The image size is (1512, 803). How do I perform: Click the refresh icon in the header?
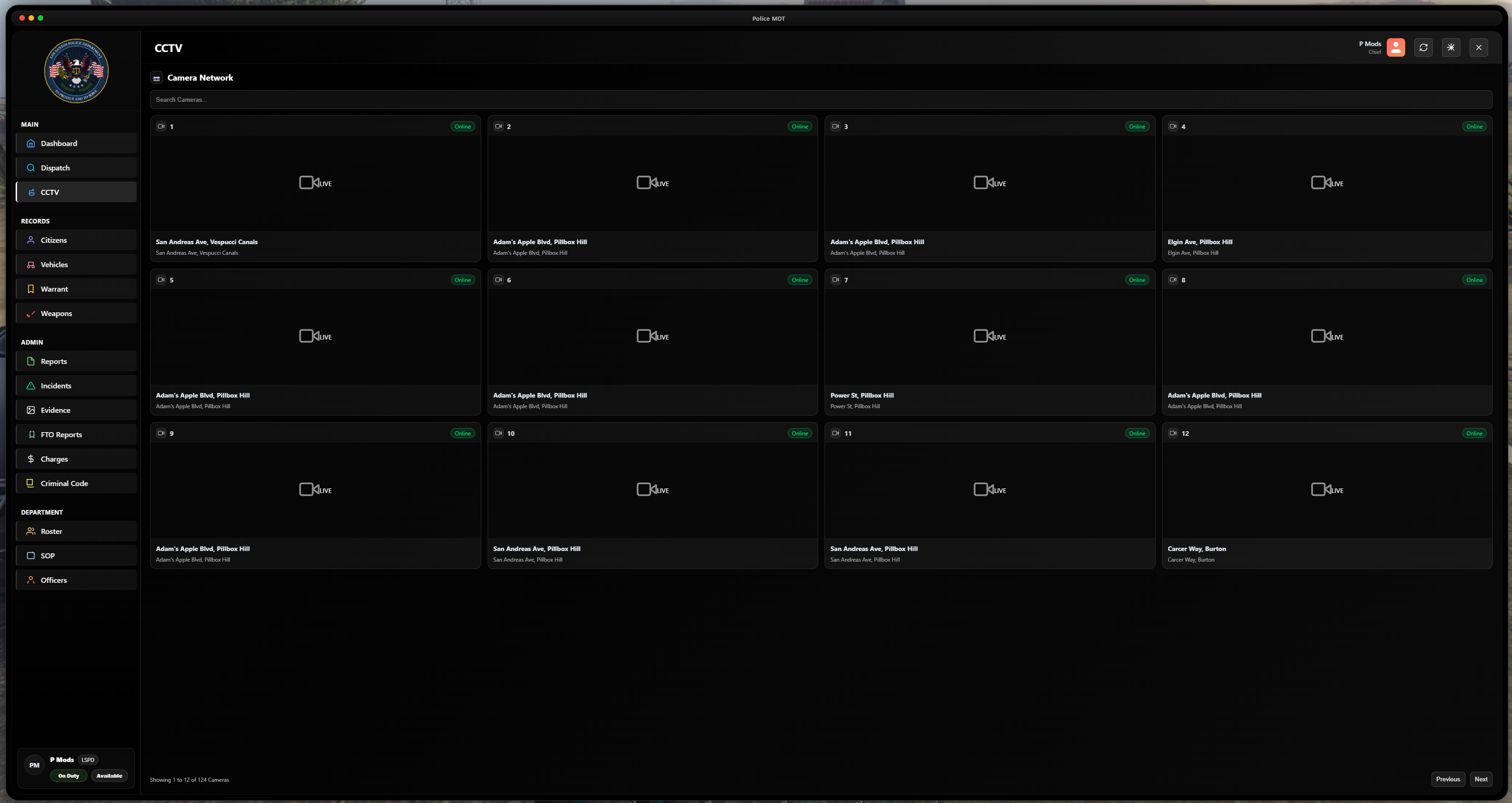click(x=1423, y=47)
